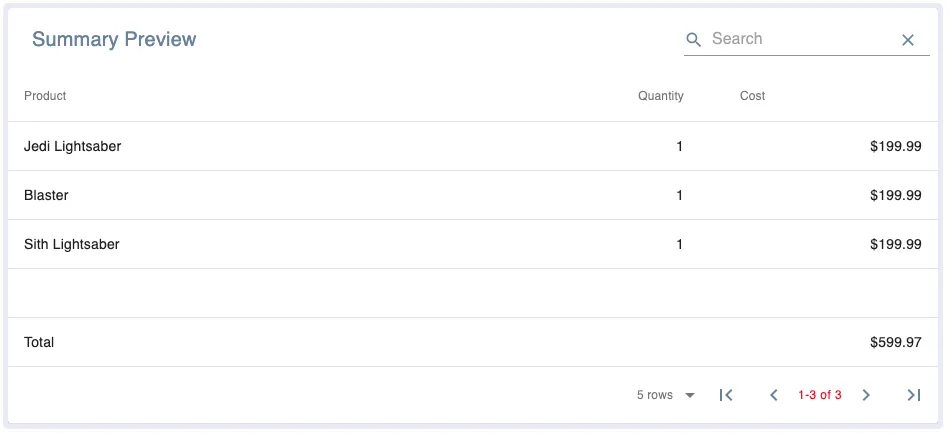Screen dimensions: 950x434
Task: Jump to the last page
Action: point(913,395)
